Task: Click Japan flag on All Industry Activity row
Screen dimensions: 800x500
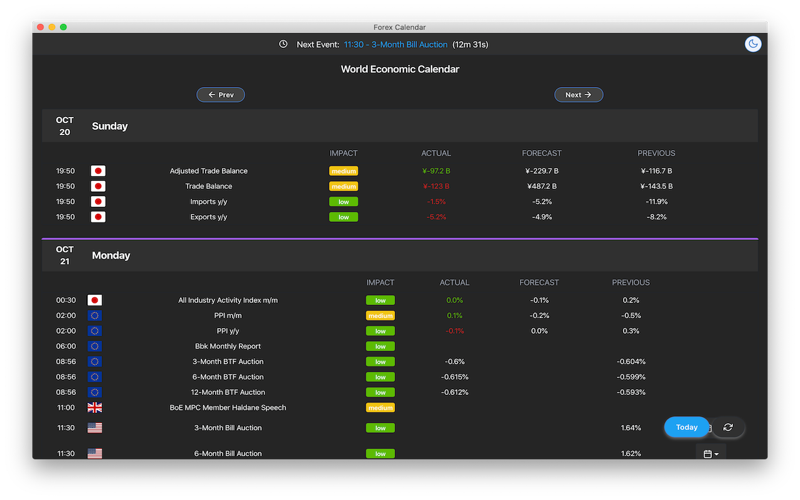Action: pos(94,301)
